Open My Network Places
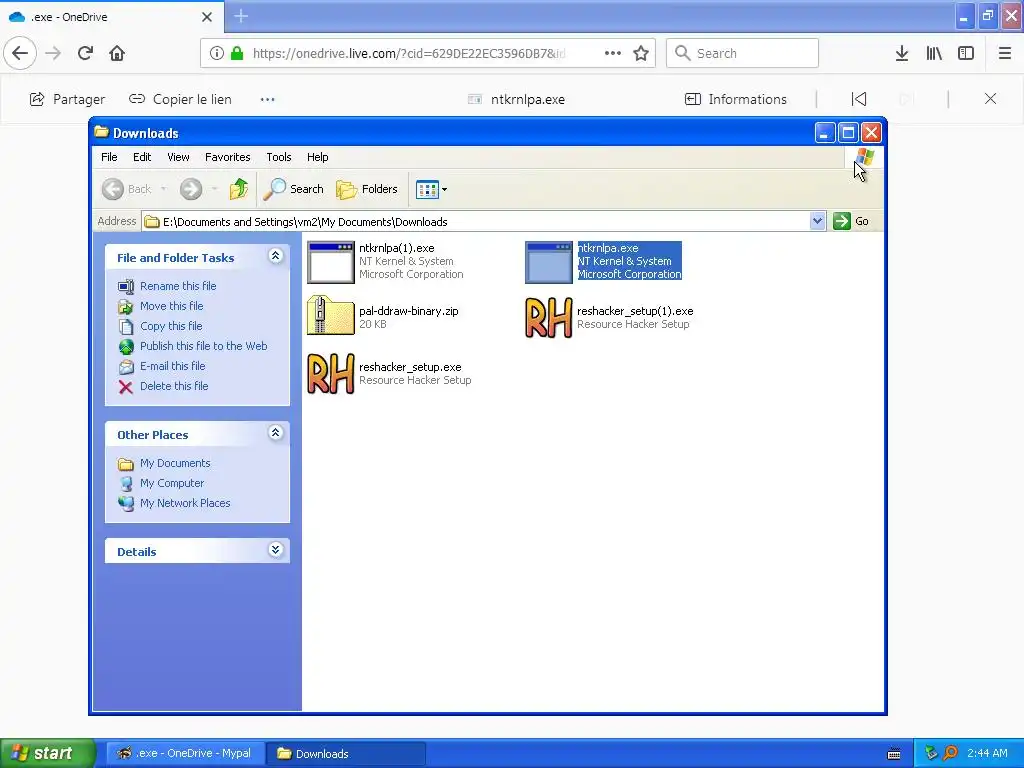 (x=185, y=504)
